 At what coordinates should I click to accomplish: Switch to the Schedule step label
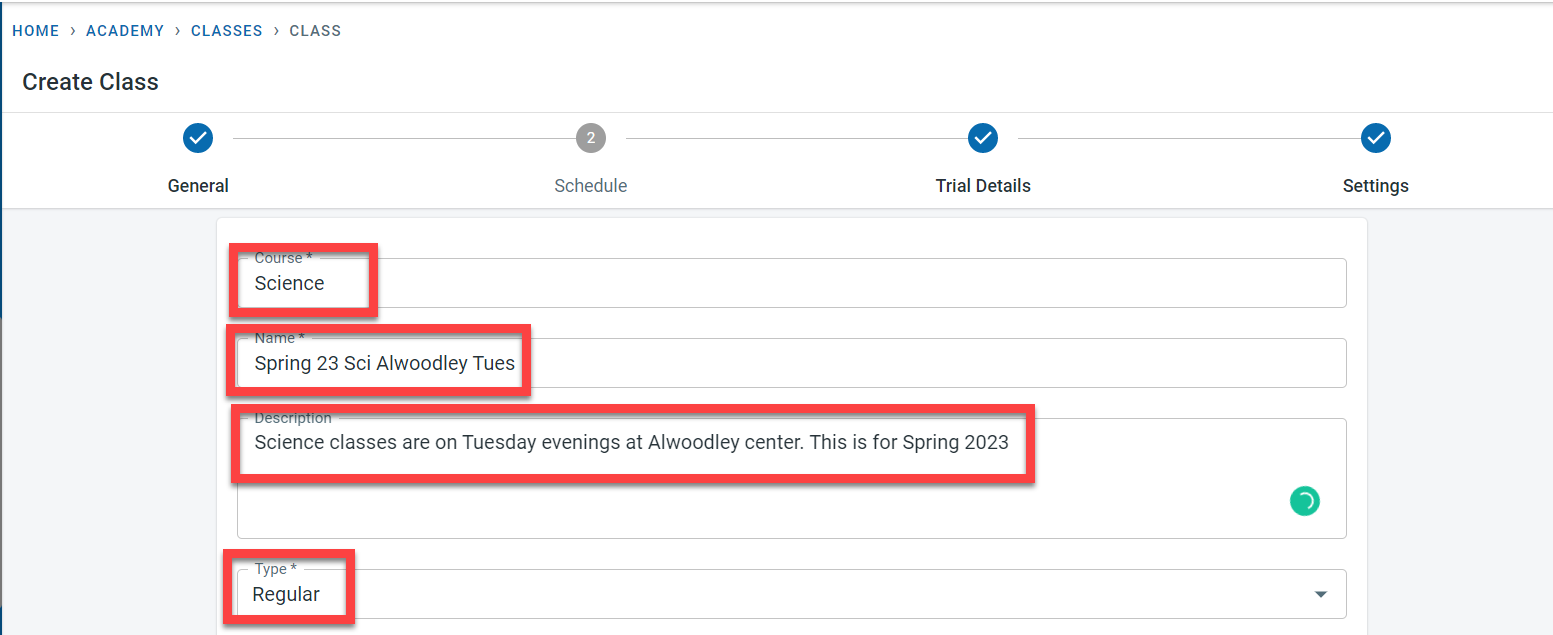591,186
